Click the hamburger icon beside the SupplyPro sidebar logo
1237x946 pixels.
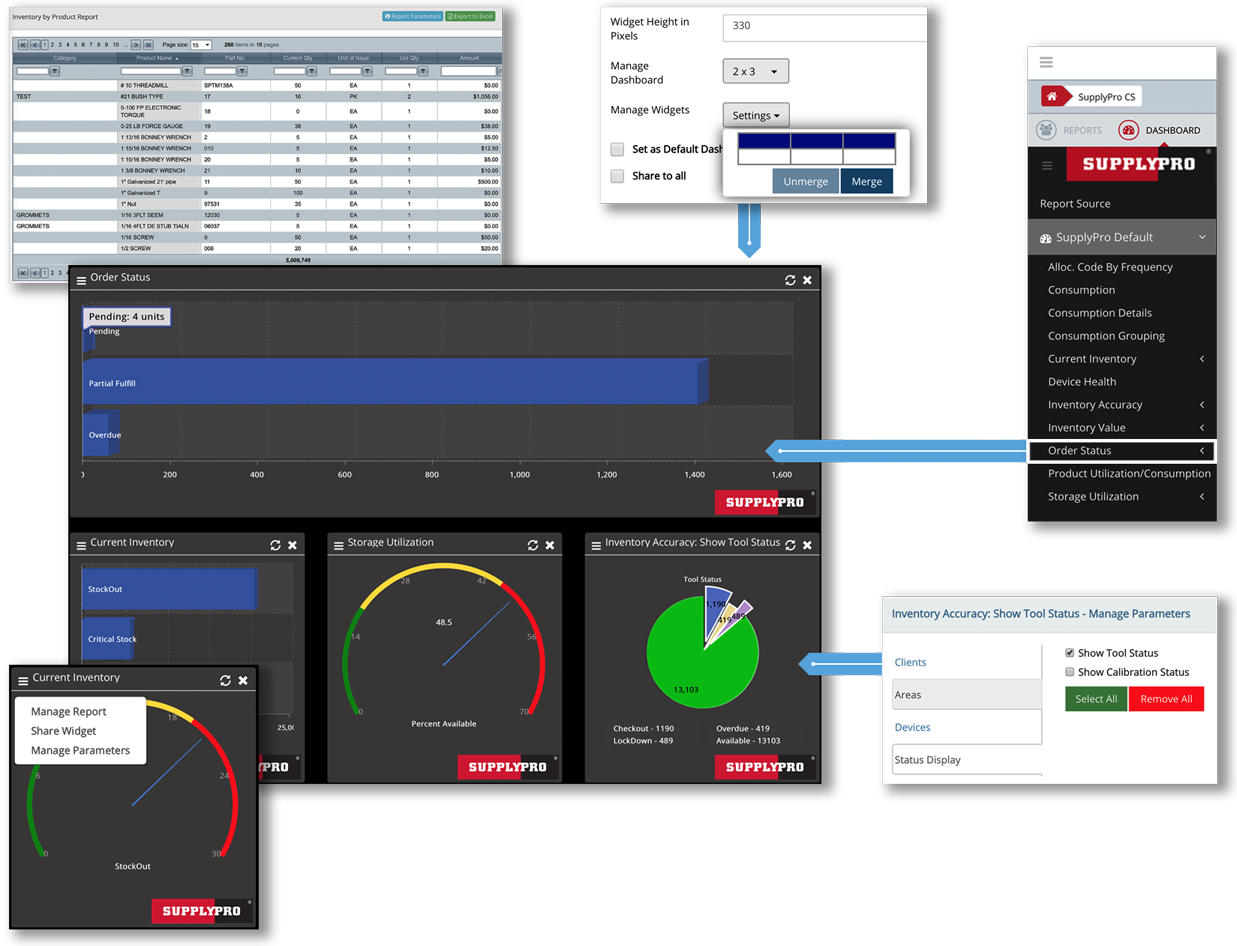tap(1047, 165)
